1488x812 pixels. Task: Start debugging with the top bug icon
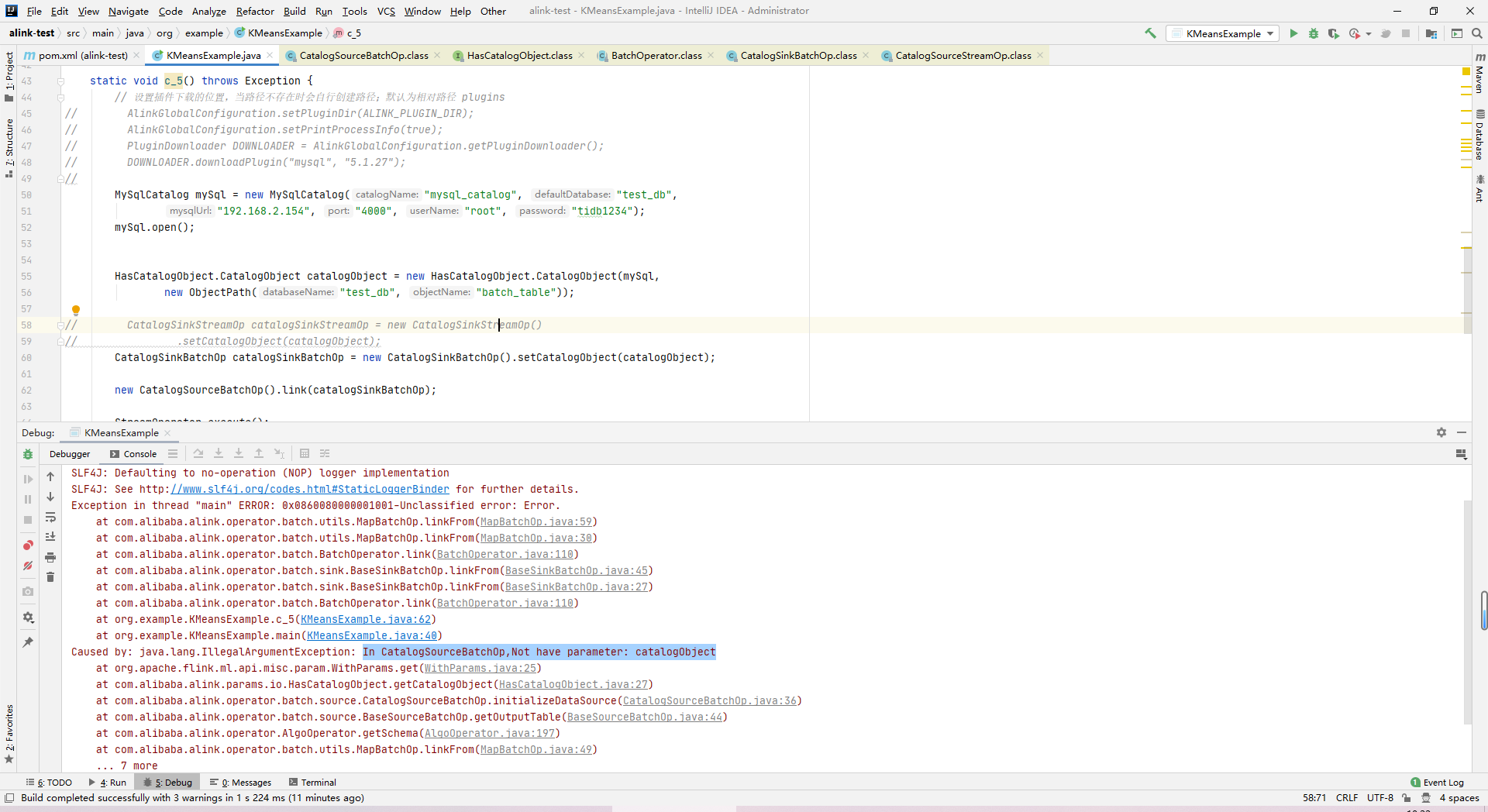point(1314,33)
